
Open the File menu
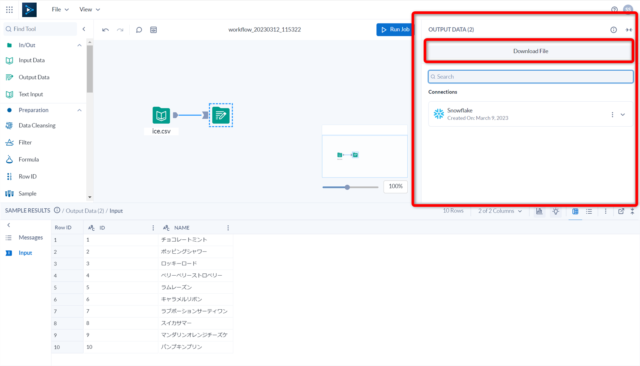tap(60, 9)
